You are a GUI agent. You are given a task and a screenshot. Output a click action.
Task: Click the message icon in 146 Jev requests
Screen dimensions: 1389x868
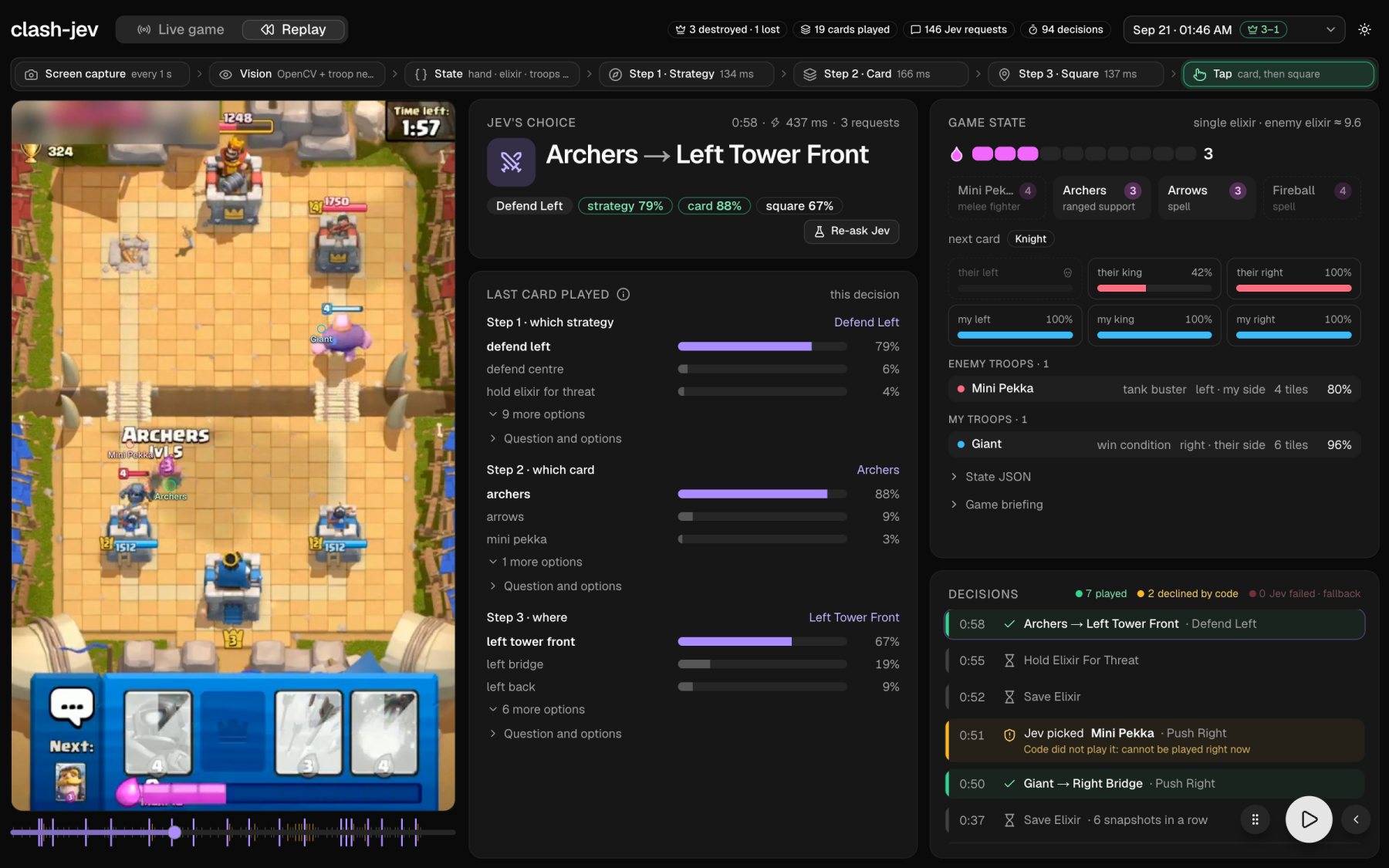(915, 29)
